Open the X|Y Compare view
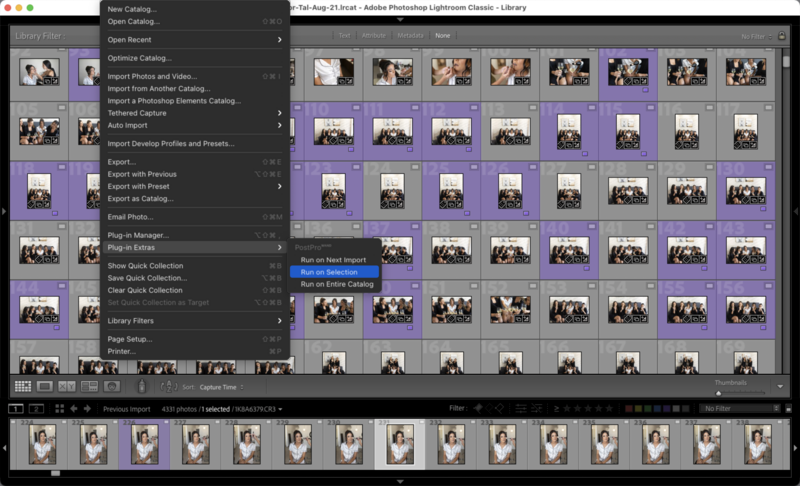 tap(67, 387)
